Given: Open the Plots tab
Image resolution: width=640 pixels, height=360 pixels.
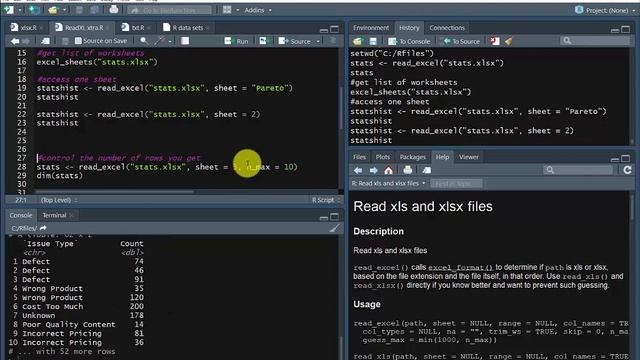Looking at the screenshot, I should point(382,157).
